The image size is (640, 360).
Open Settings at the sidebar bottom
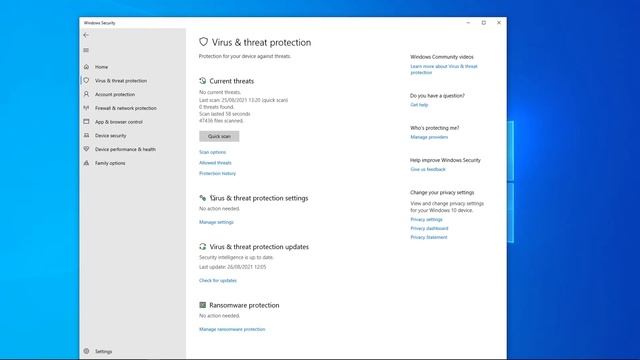tap(103, 351)
